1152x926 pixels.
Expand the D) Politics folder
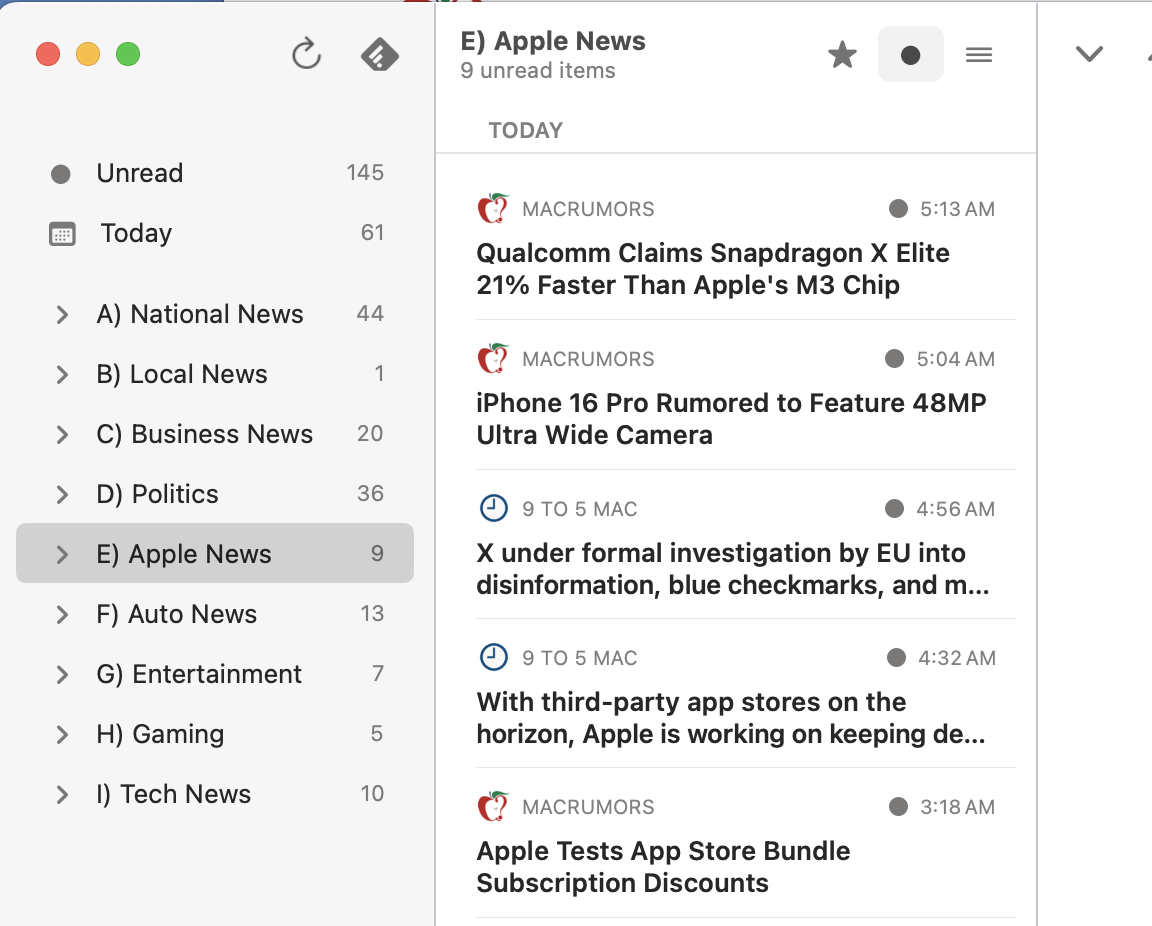[62, 495]
